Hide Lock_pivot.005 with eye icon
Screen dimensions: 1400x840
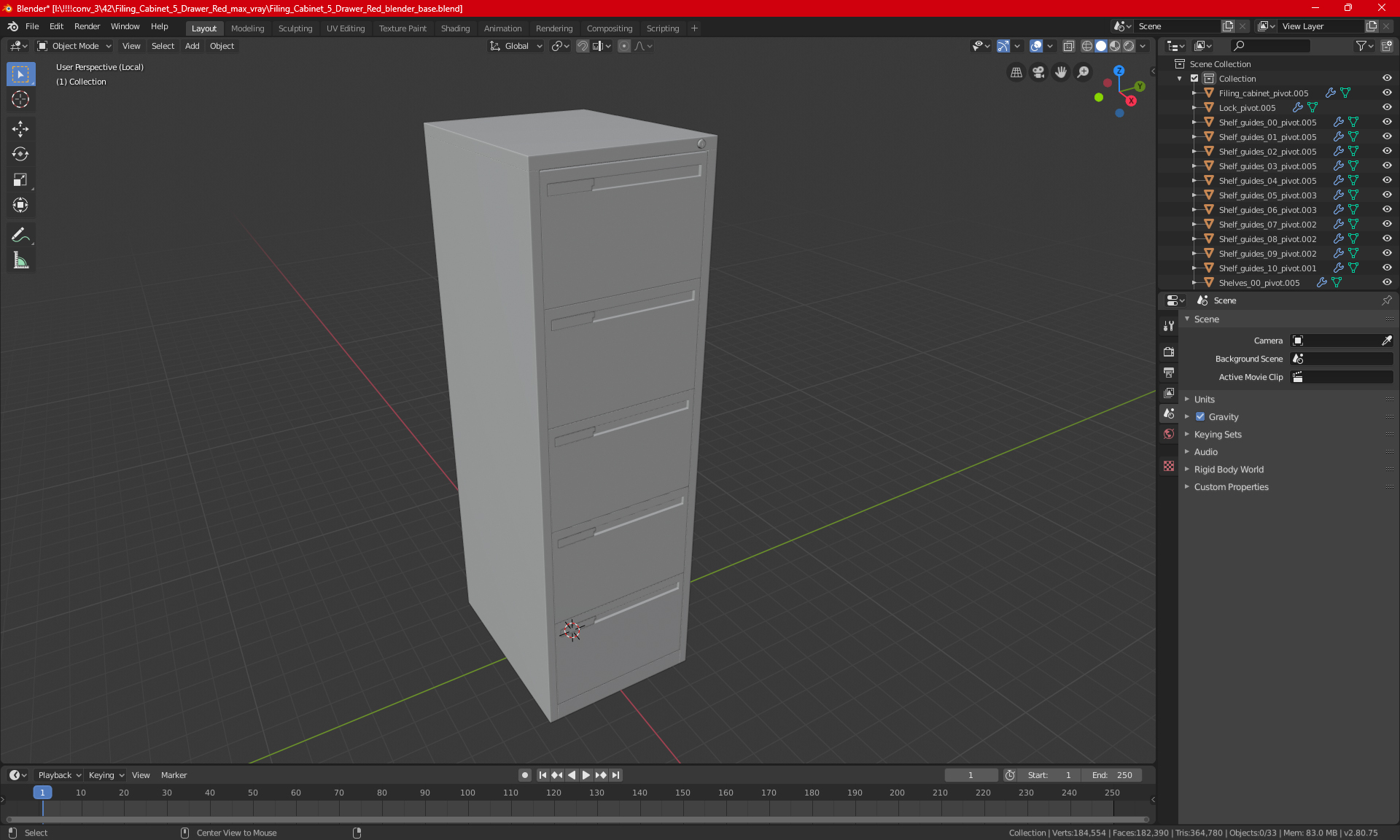click(1387, 107)
